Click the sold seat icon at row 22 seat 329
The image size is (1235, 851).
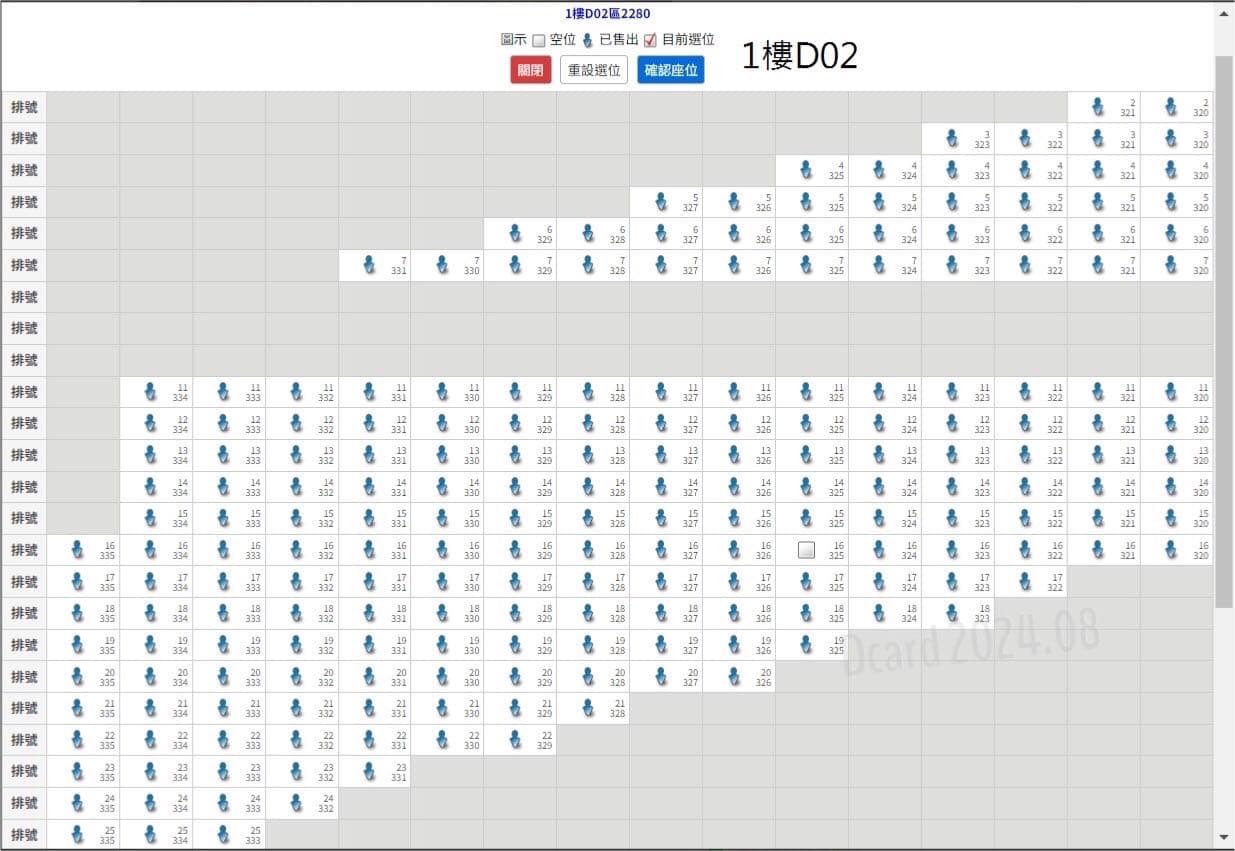click(x=515, y=740)
